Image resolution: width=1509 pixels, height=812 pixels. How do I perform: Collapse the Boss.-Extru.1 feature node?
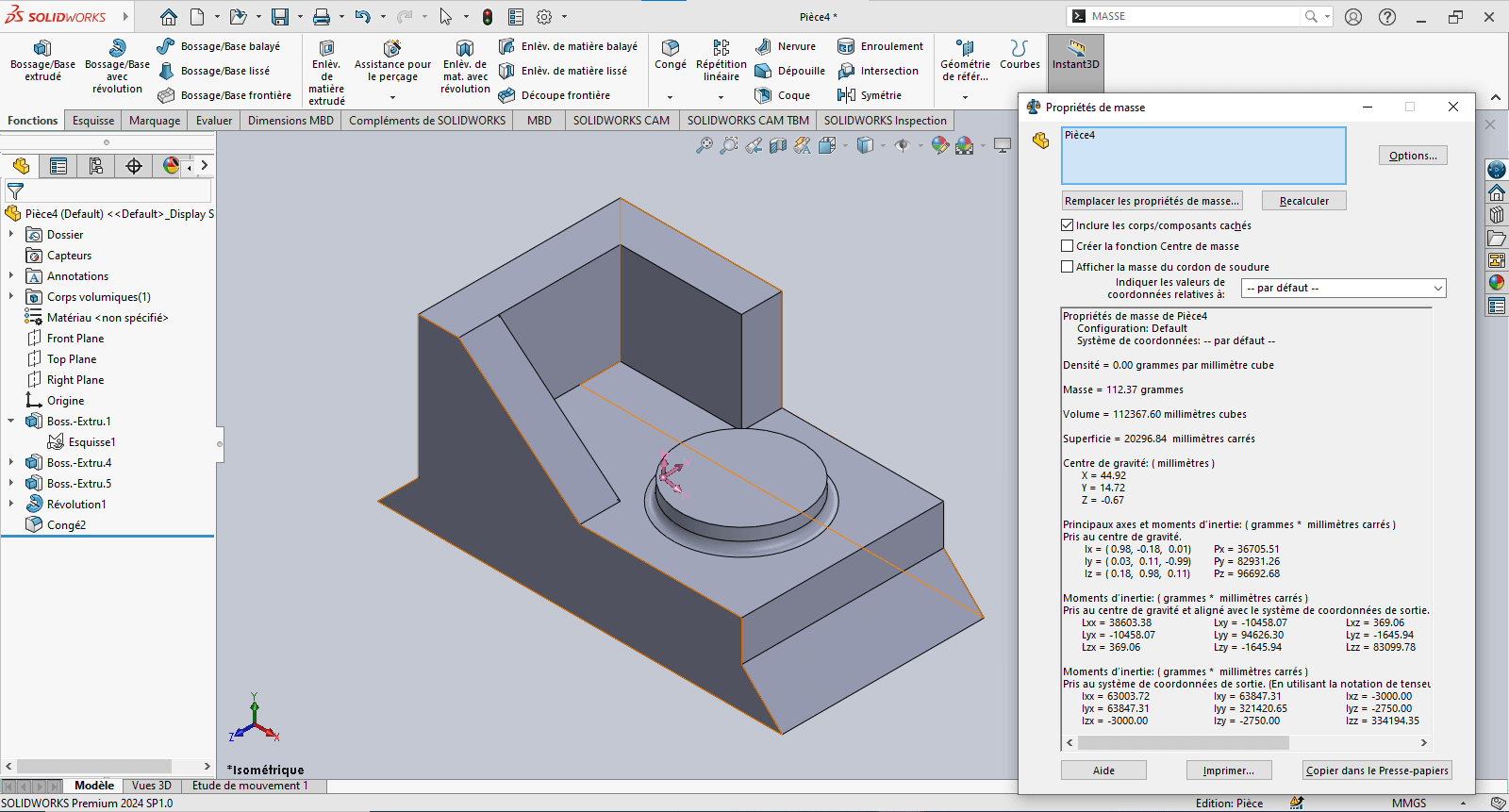click(11, 422)
